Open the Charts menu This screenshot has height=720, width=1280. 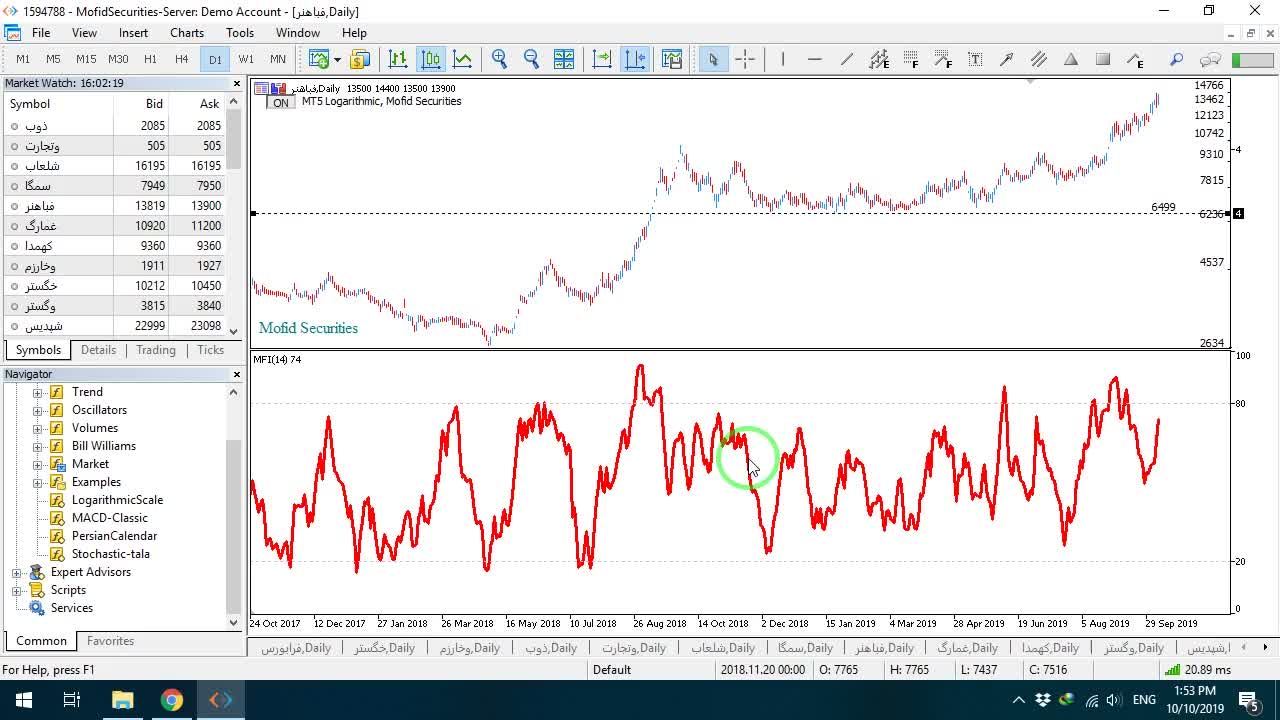click(x=187, y=33)
